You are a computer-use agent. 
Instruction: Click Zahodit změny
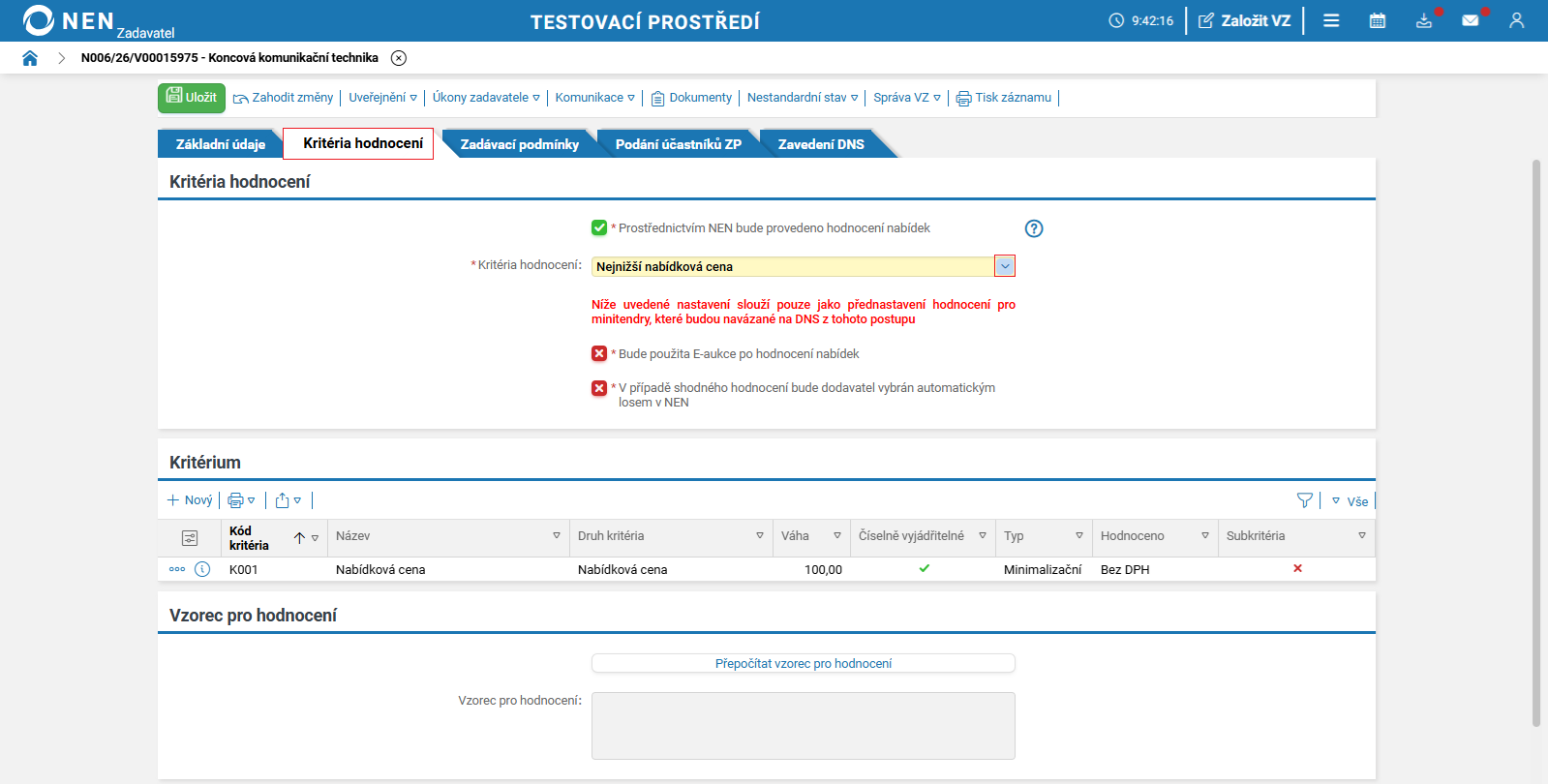click(284, 98)
